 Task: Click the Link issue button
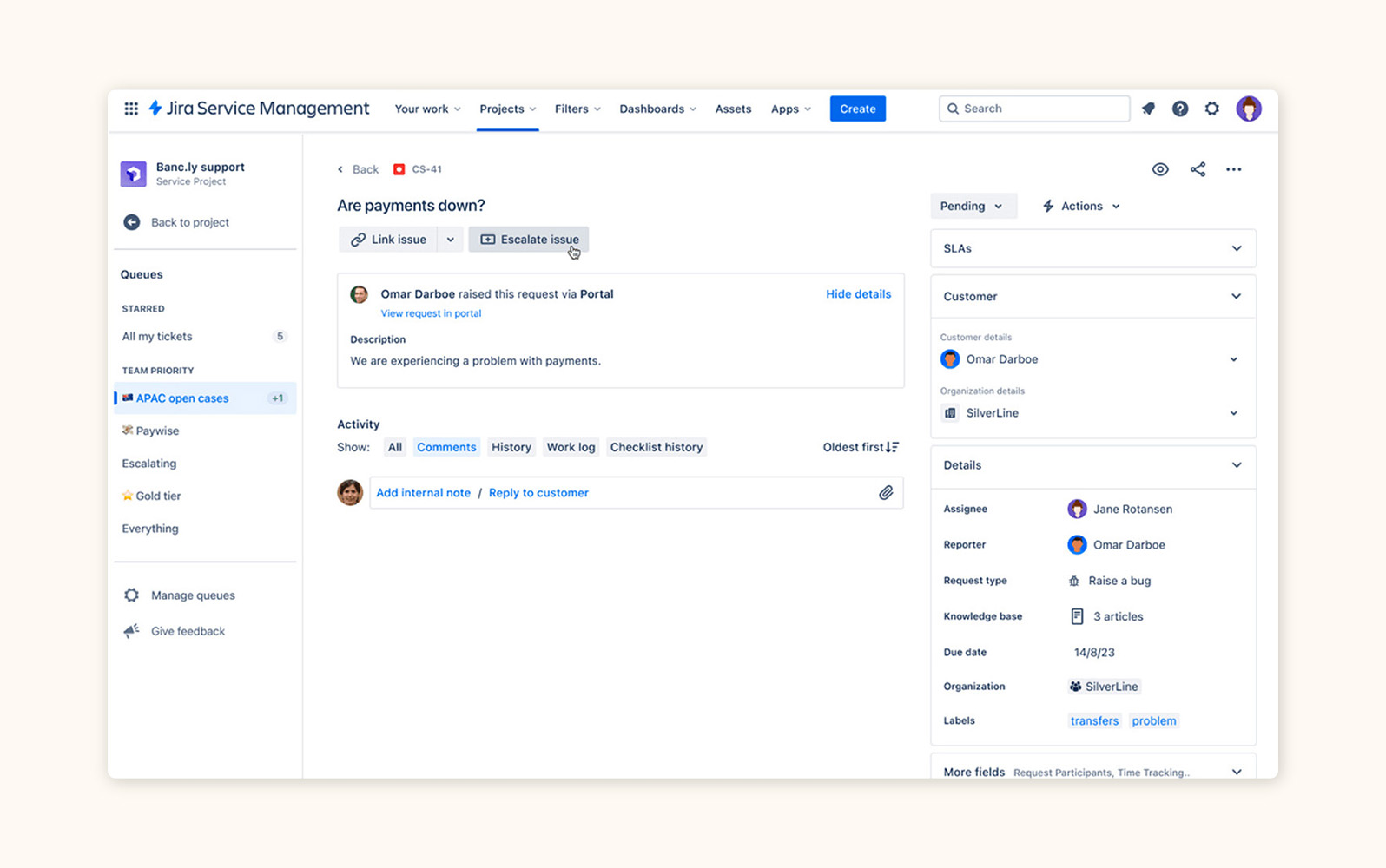pos(388,240)
